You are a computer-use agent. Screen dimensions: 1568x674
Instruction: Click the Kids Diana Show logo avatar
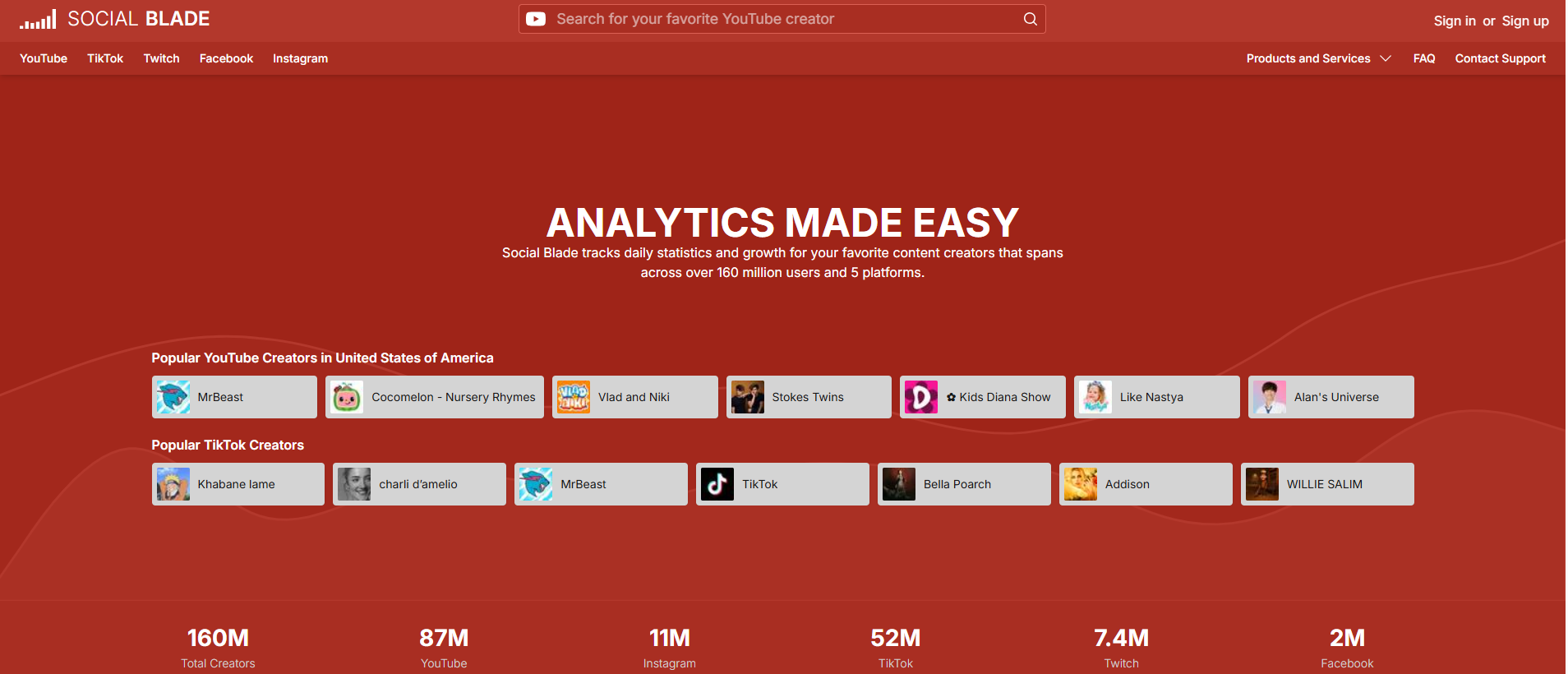(921, 397)
